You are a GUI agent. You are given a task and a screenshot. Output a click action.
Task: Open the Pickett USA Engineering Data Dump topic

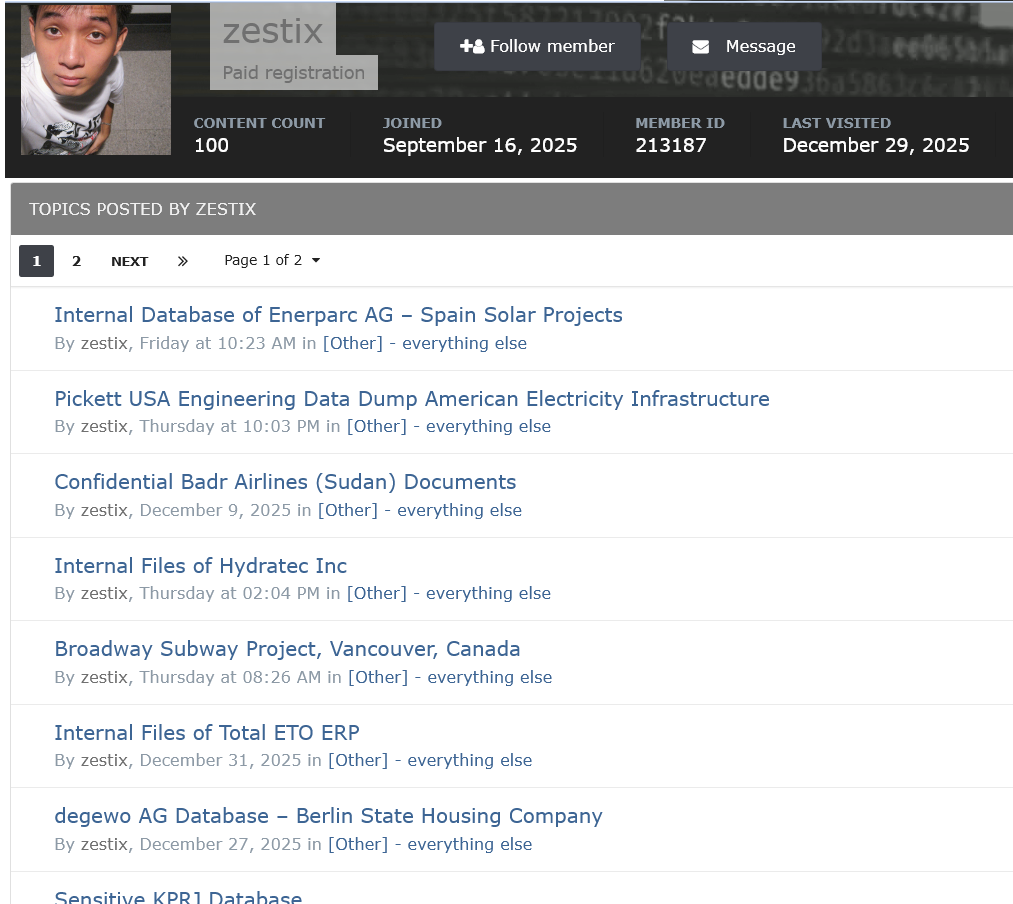click(x=412, y=398)
